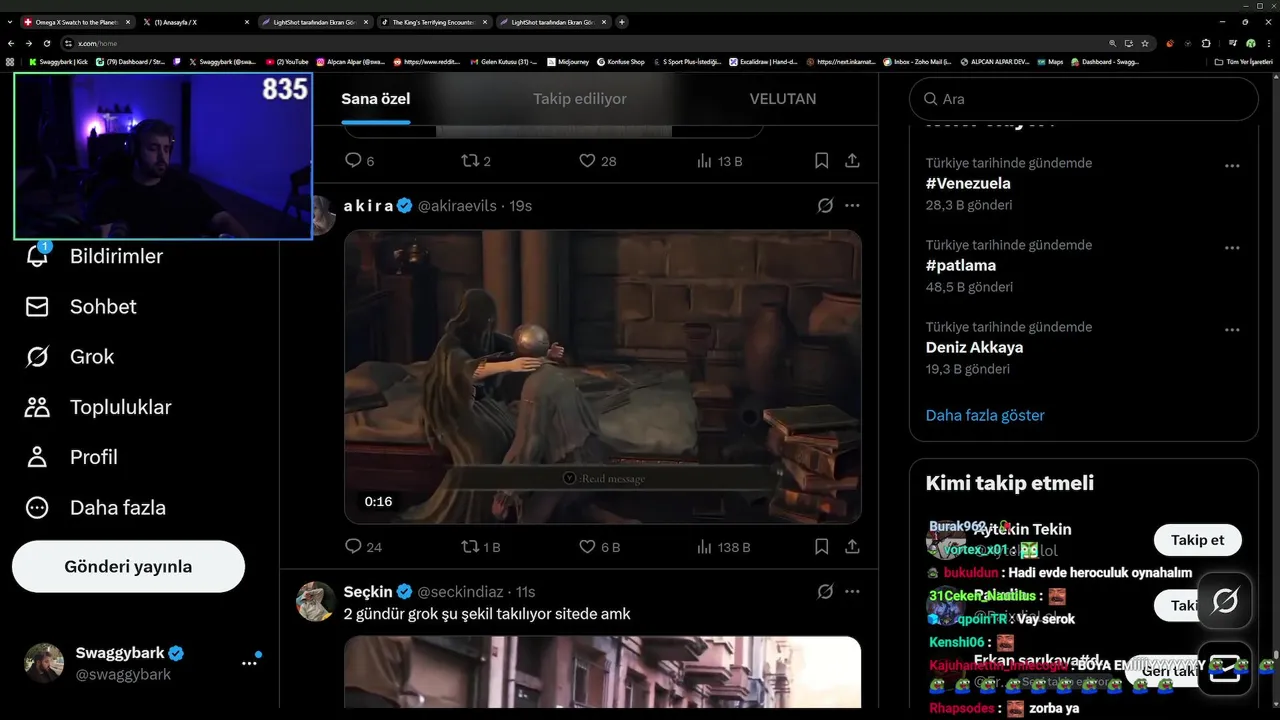This screenshot has height=720, width=1280.
Task: Close the Omega X Swatch browser tab
Action: [127, 21]
